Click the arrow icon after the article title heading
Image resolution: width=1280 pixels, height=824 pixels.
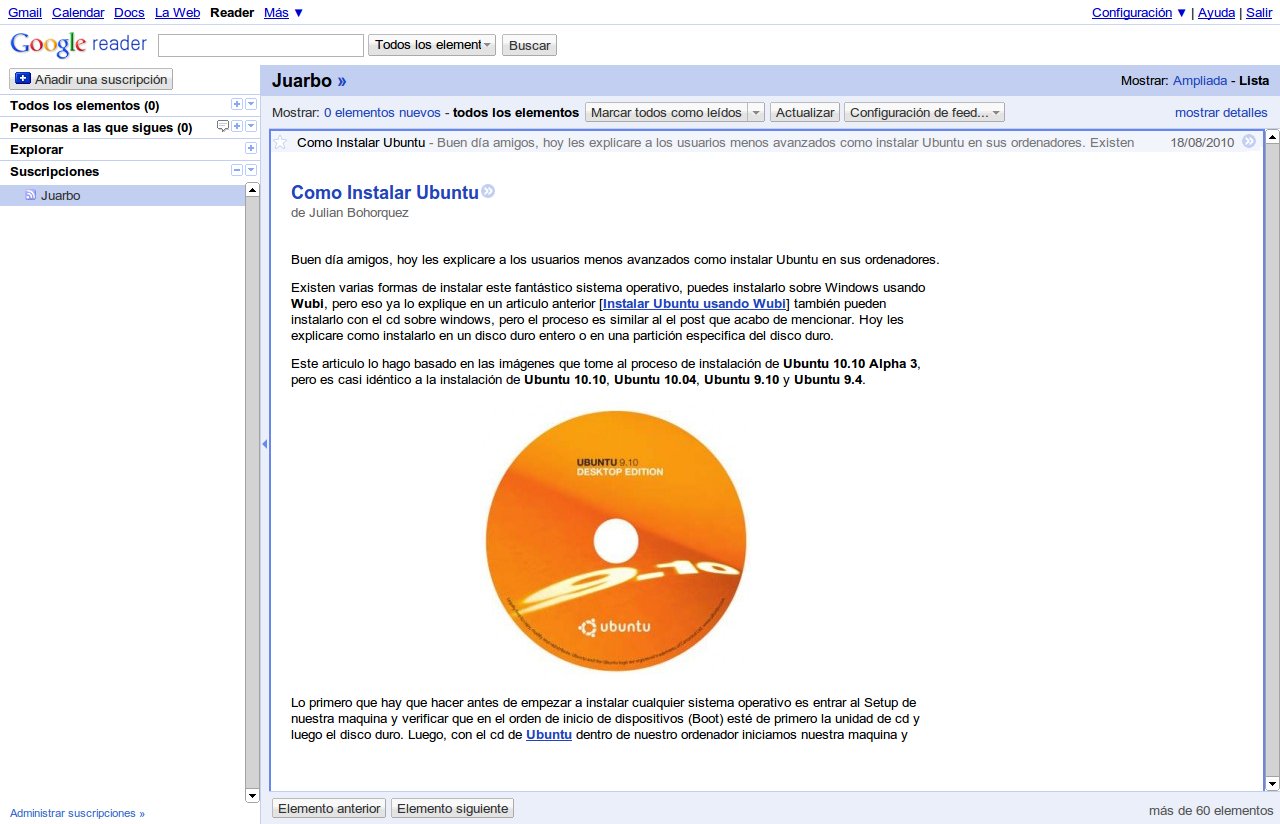click(488, 192)
